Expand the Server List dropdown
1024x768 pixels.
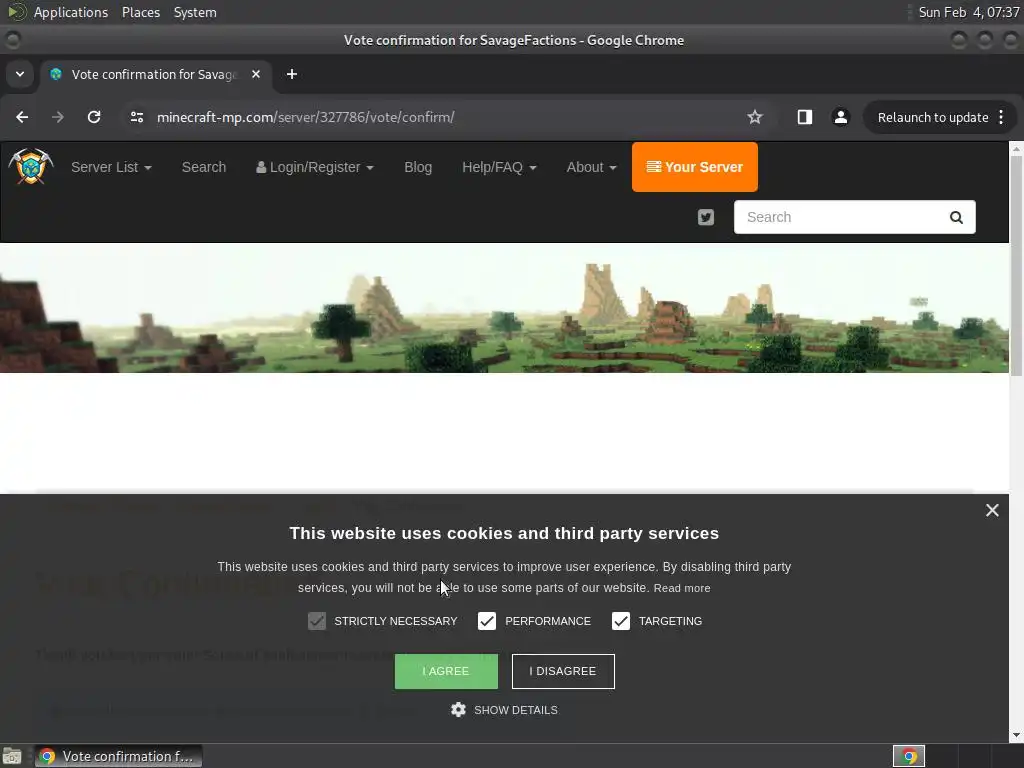pyautogui.click(x=111, y=167)
